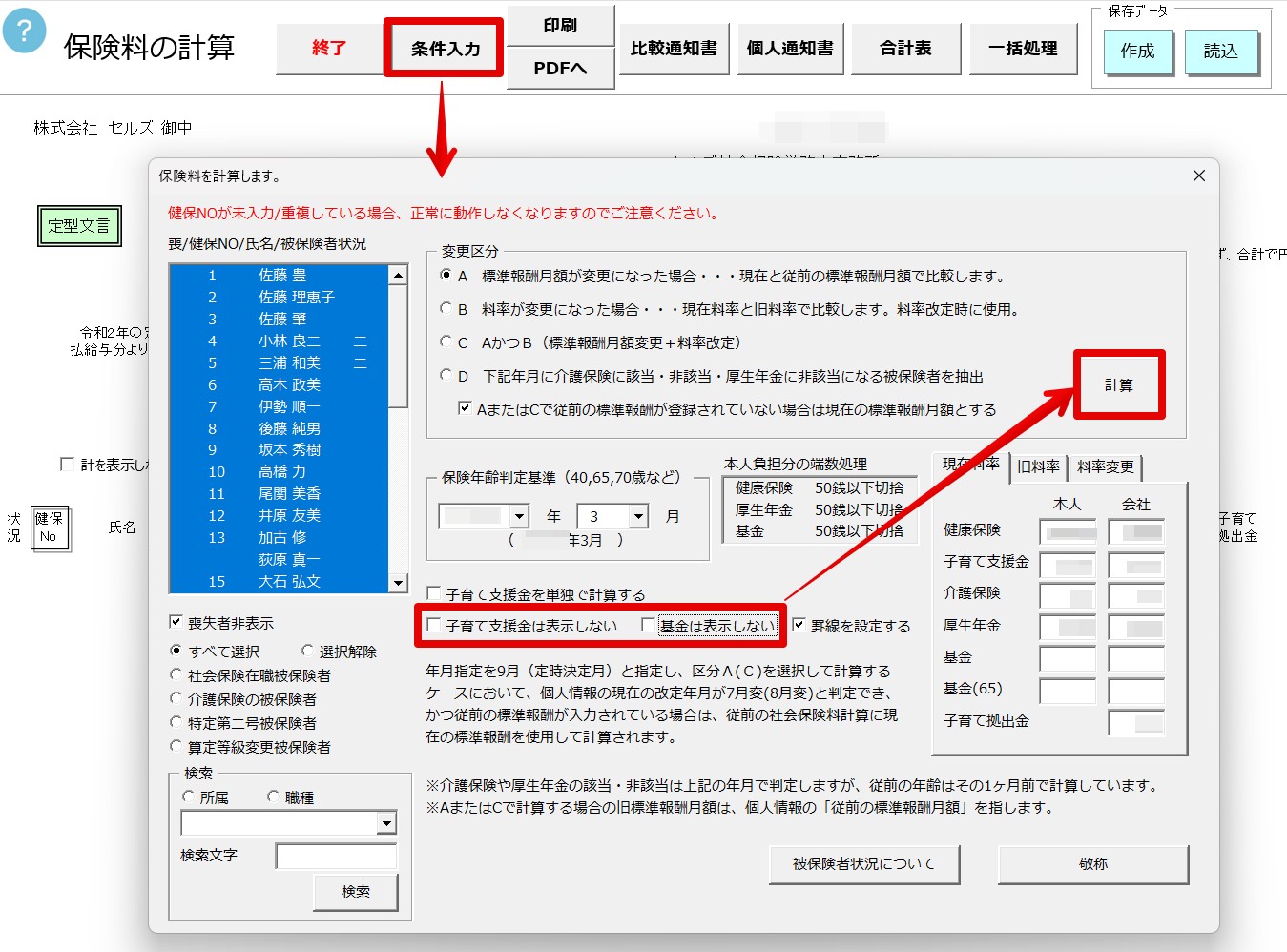
Task: Toggle 罫線を設定する checkbox
Action: [x=799, y=626]
